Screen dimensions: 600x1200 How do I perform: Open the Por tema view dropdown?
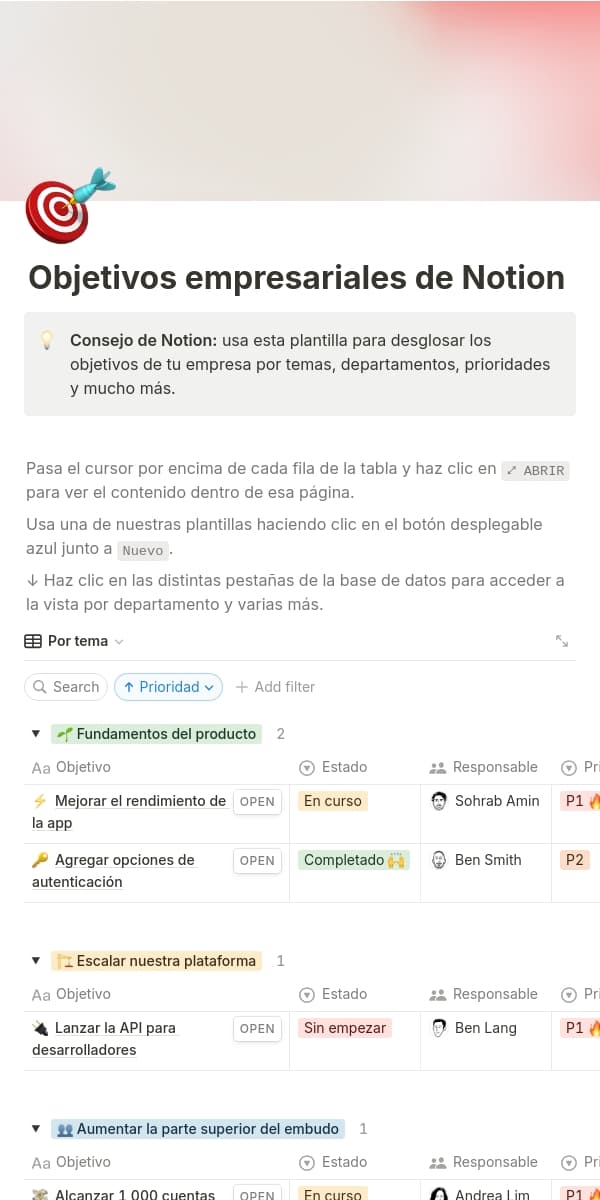(x=74, y=641)
